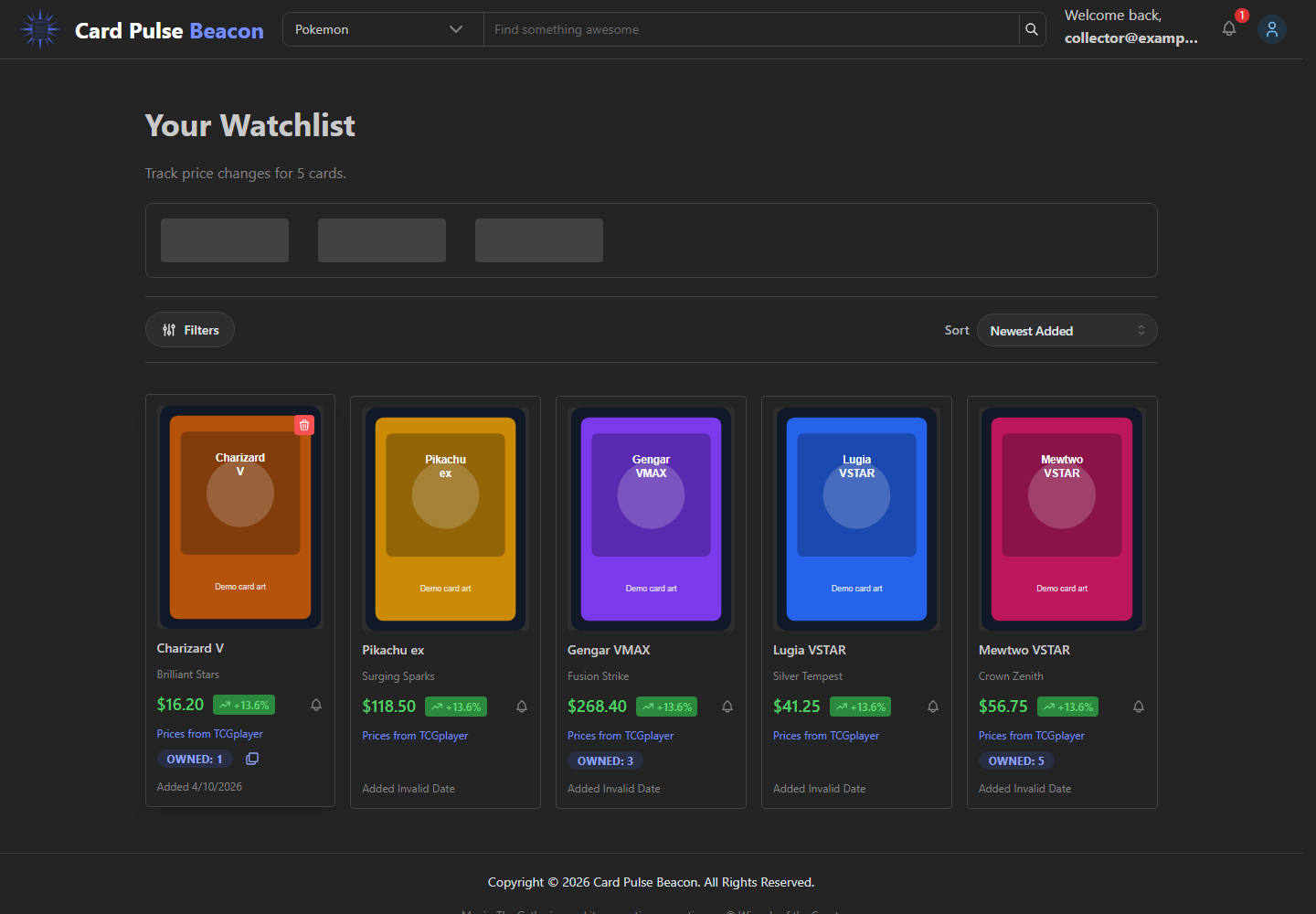Image resolution: width=1316 pixels, height=914 pixels.
Task: Open Prices from TCGplayer link under Pikachu ex
Action: tap(415, 736)
